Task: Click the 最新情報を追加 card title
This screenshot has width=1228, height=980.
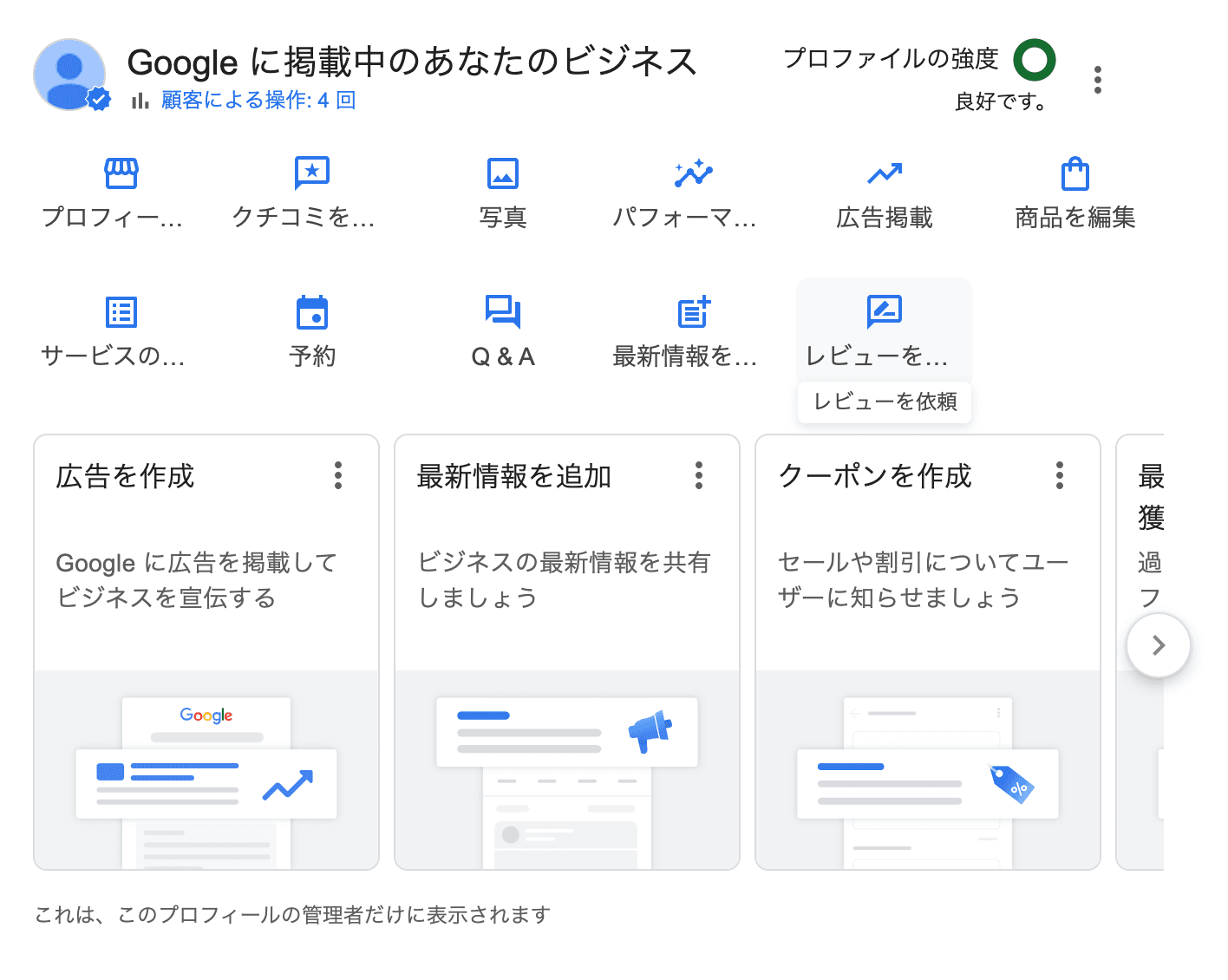Action: coord(514,476)
